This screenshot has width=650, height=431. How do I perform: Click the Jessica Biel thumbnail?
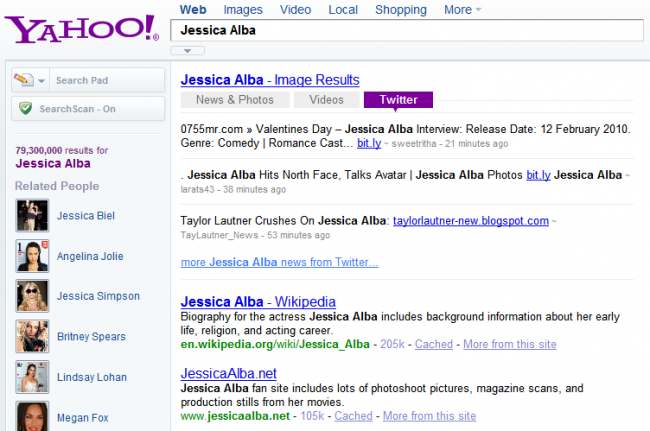coord(32,215)
